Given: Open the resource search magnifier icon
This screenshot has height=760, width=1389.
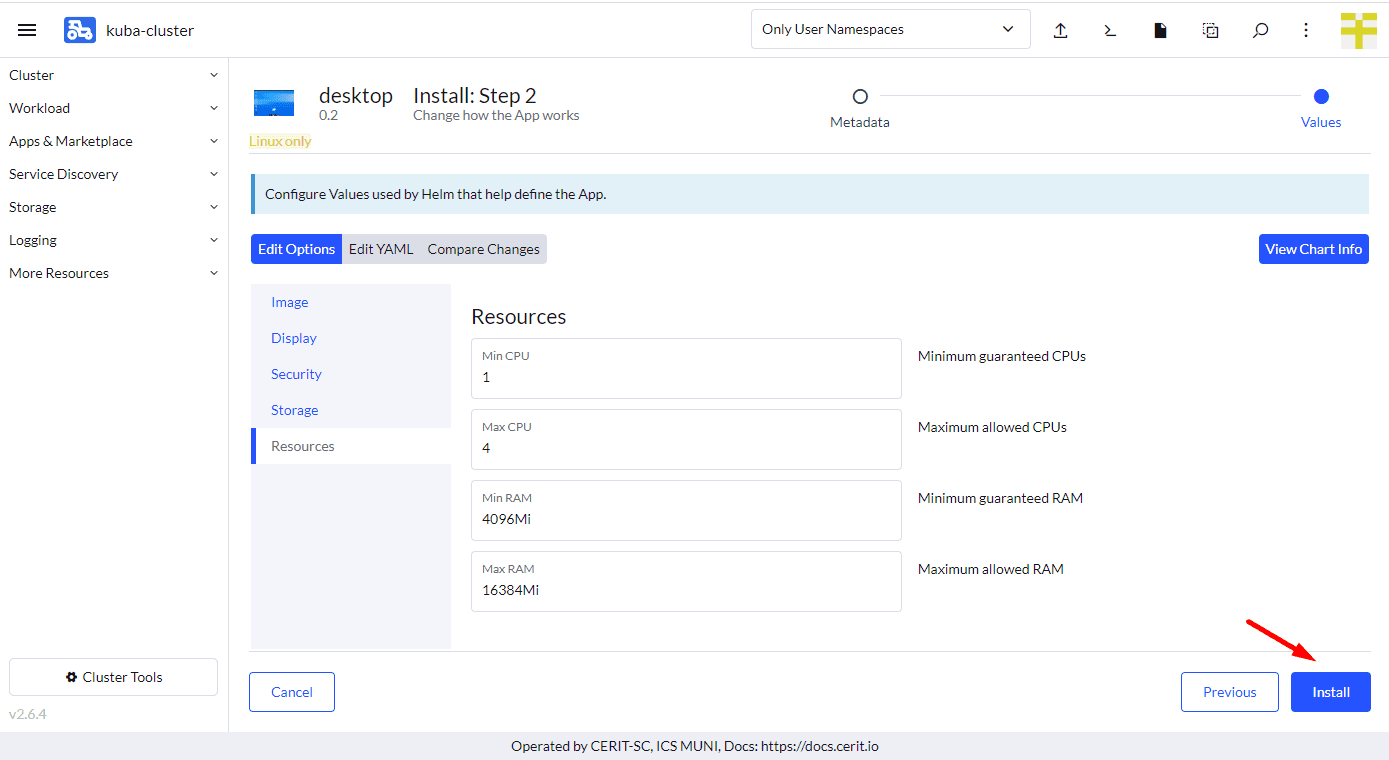Looking at the screenshot, I should click(x=1260, y=30).
